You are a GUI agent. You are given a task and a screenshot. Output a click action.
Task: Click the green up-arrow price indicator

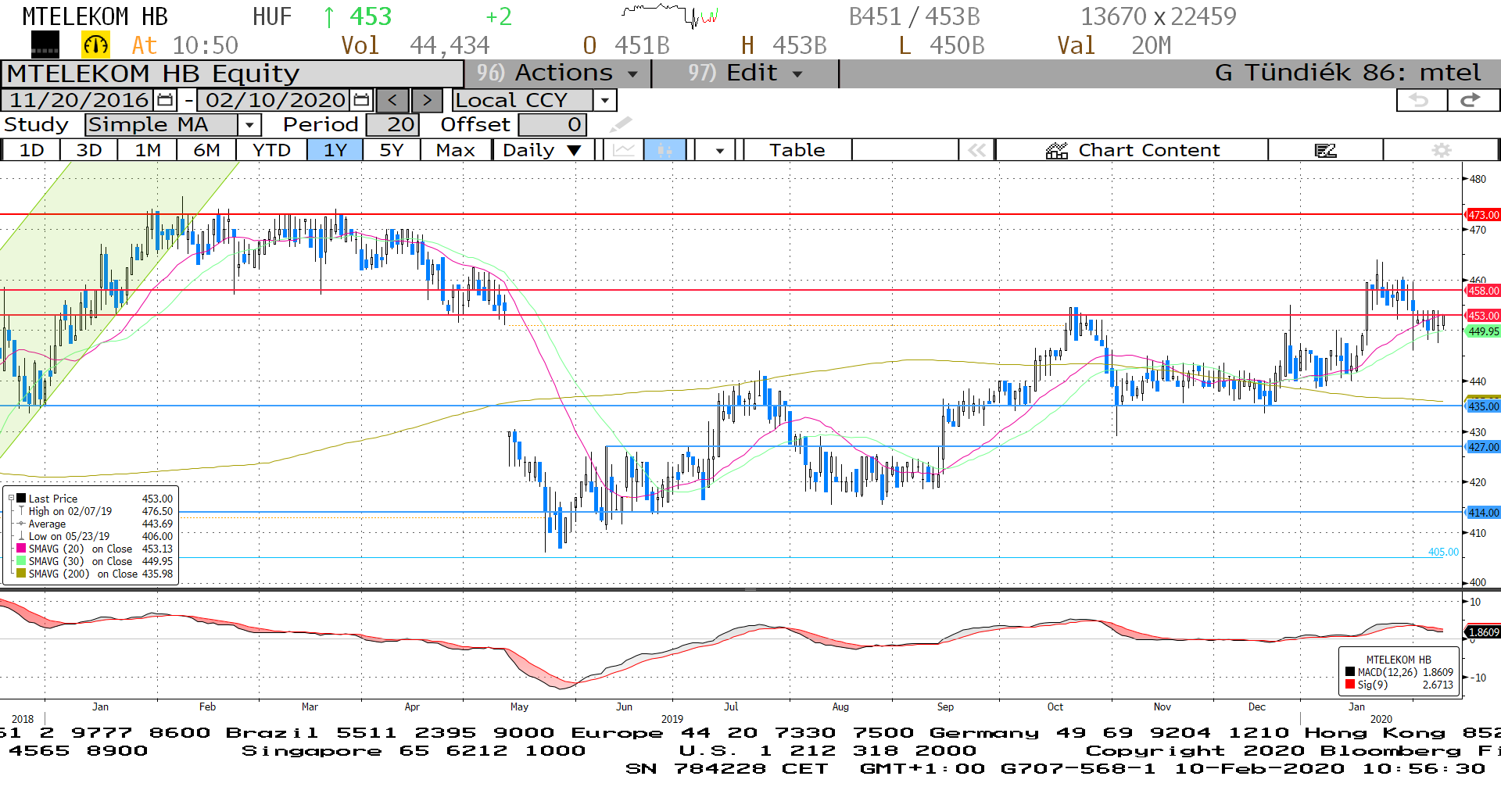[x=329, y=16]
